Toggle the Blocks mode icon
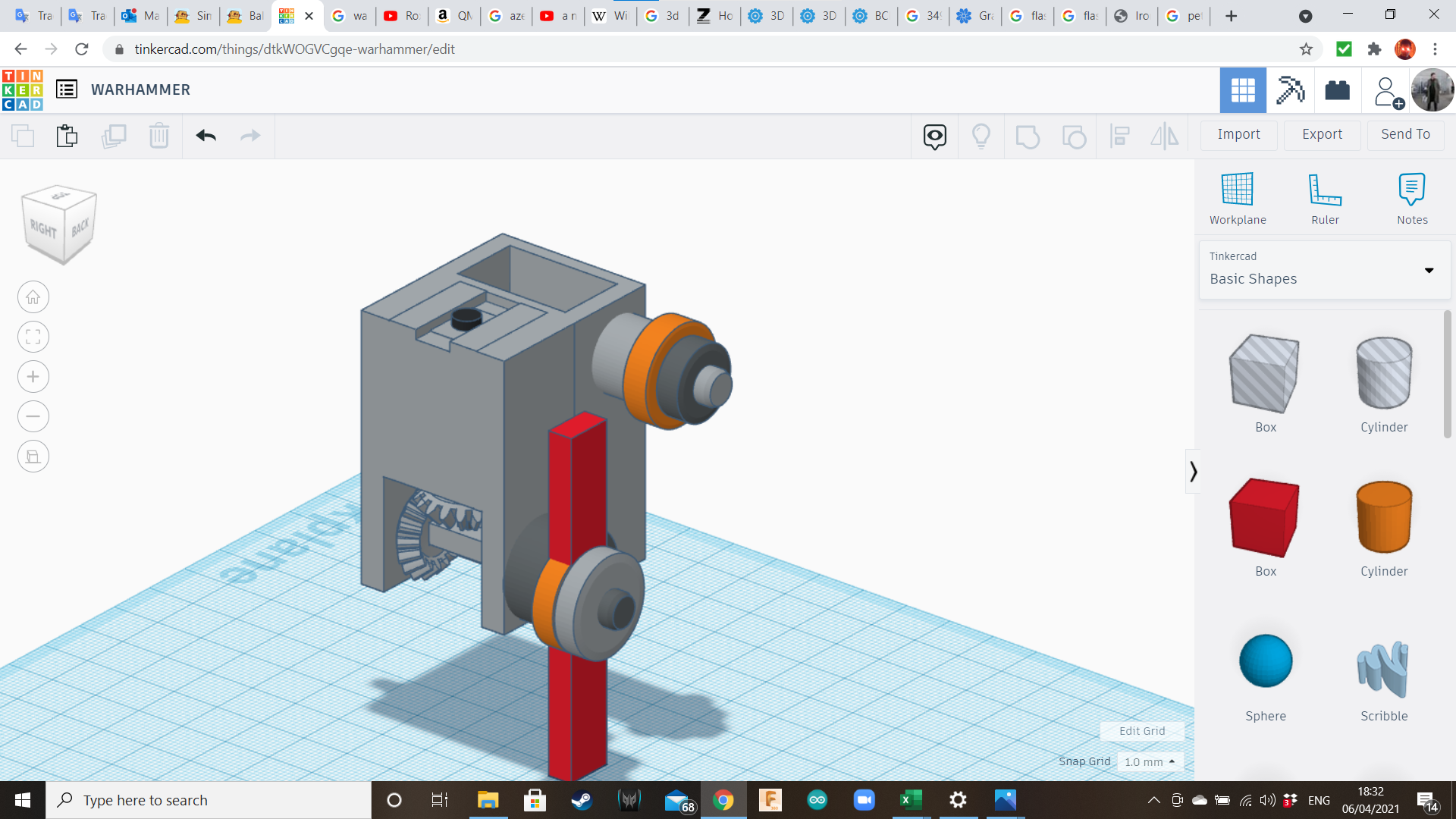Image resolution: width=1456 pixels, height=819 pixels. pyautogui.click(x=1290, y=90)
